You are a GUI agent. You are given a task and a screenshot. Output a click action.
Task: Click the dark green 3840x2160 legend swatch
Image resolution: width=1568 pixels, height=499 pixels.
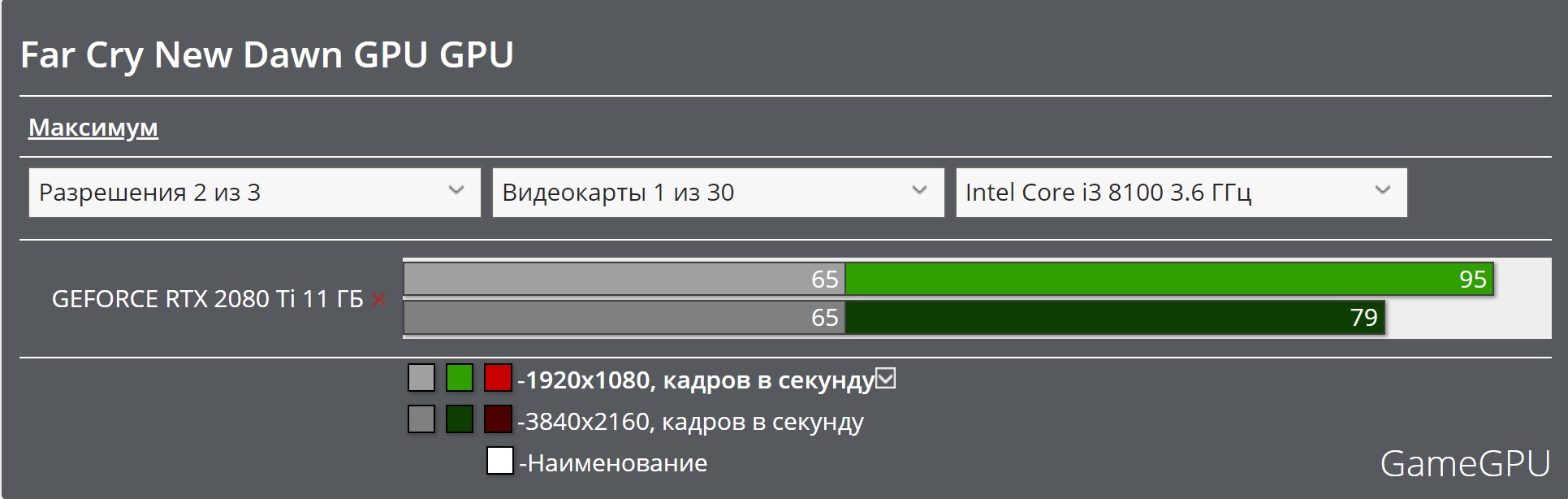point(460,419)
